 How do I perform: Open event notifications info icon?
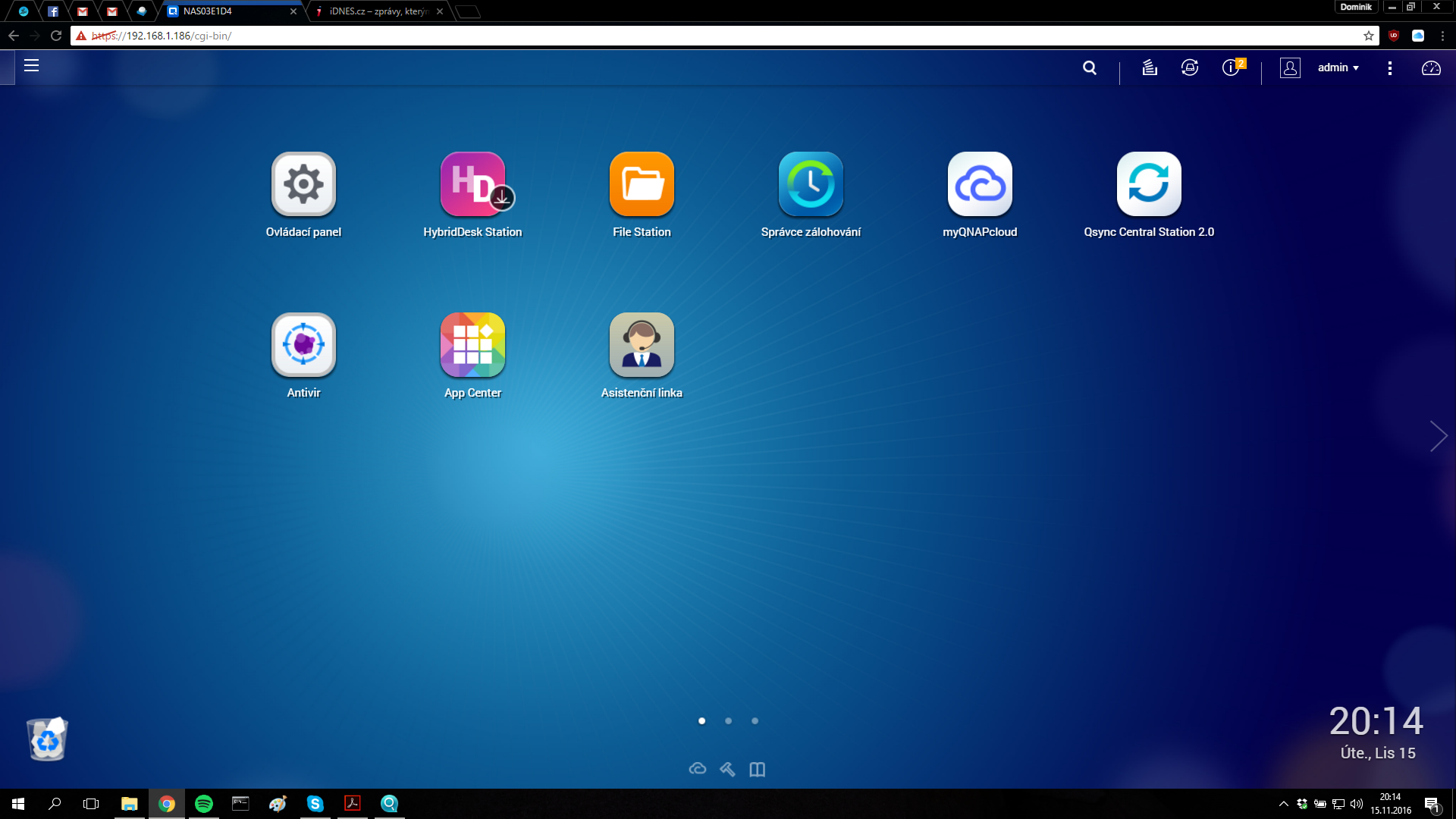1230,67
